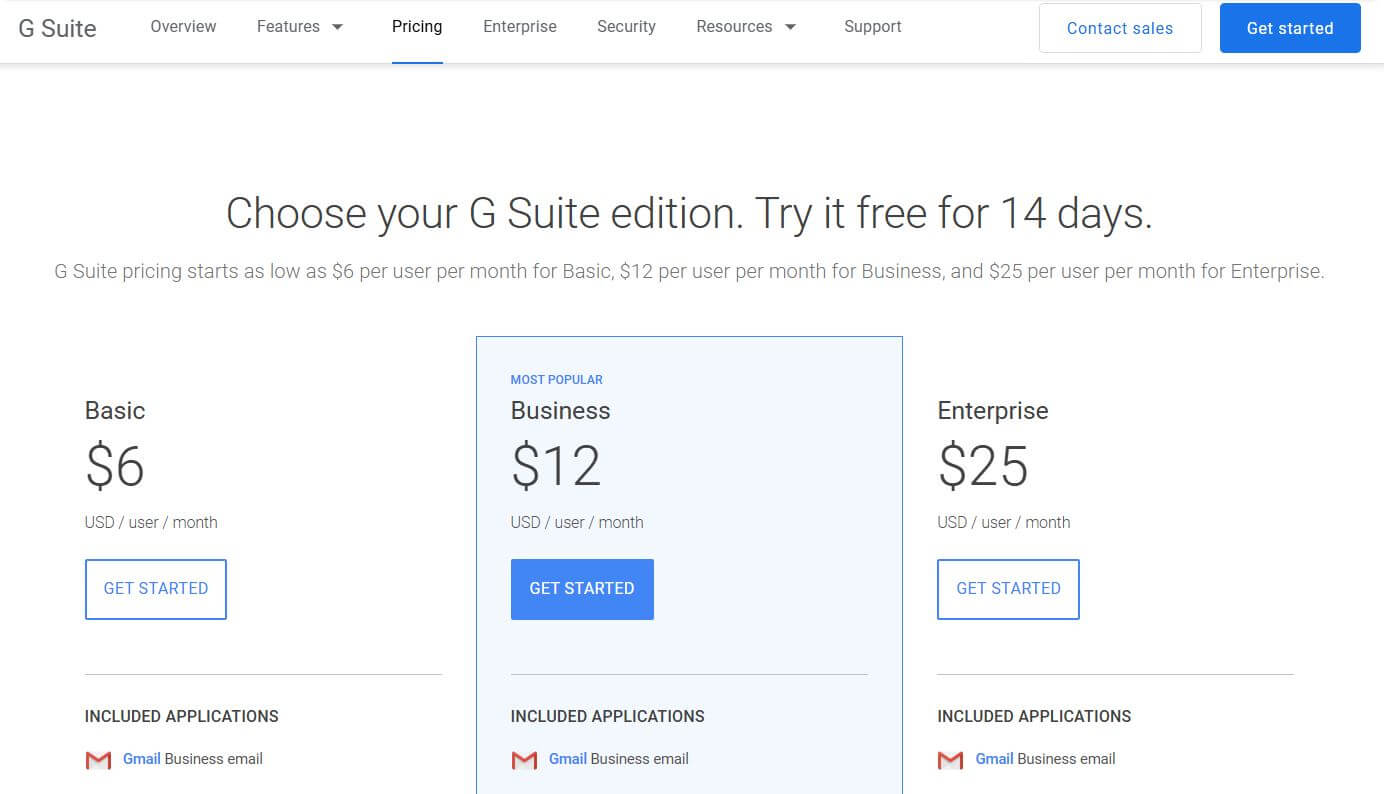Image resolution: width=1384 pixels, height=794 pixels.
Task: Open the Gmail link in Basic plan
Action: 140,759
